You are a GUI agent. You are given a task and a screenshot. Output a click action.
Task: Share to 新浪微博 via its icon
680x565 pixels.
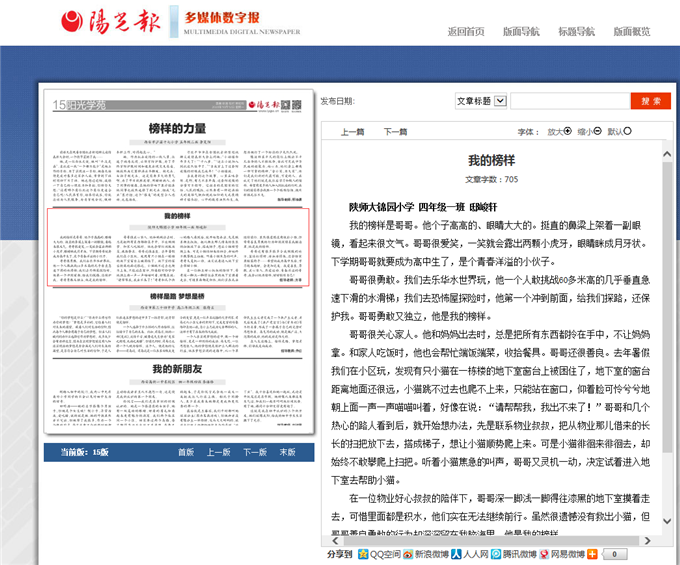pyautogui.click(x=408, y=554)
